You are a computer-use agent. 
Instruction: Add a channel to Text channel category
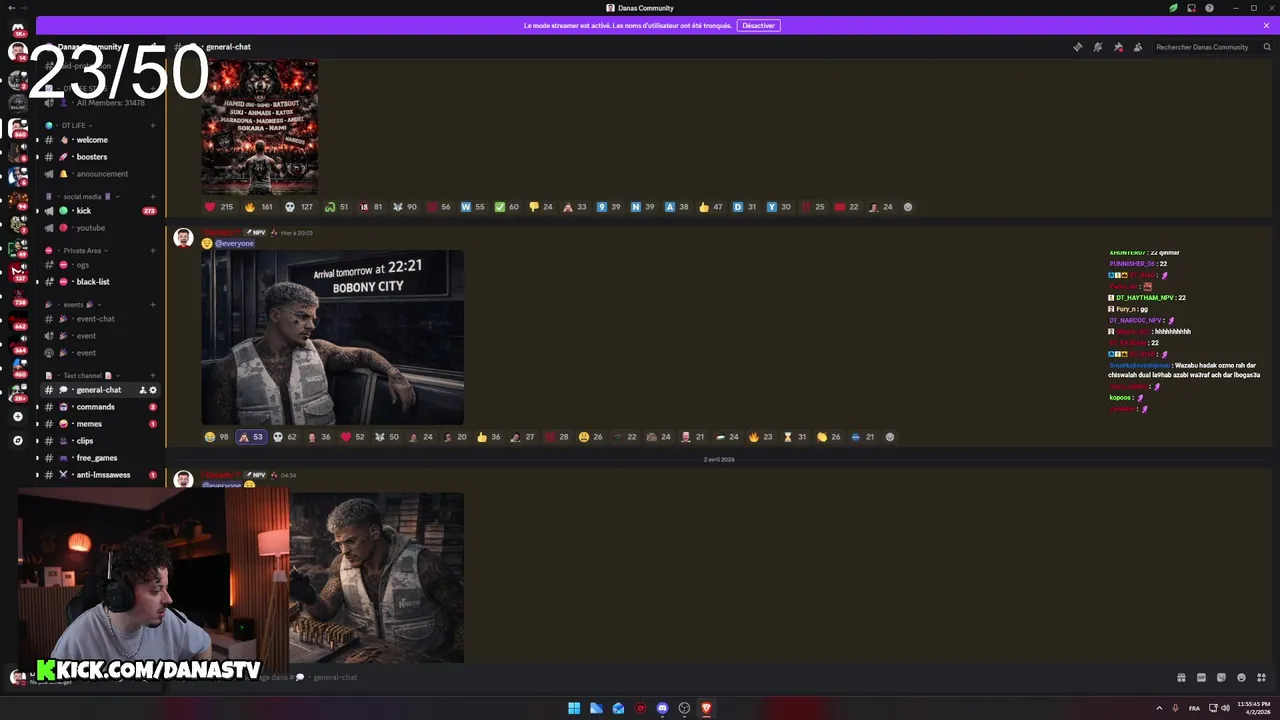pos(153,375)
